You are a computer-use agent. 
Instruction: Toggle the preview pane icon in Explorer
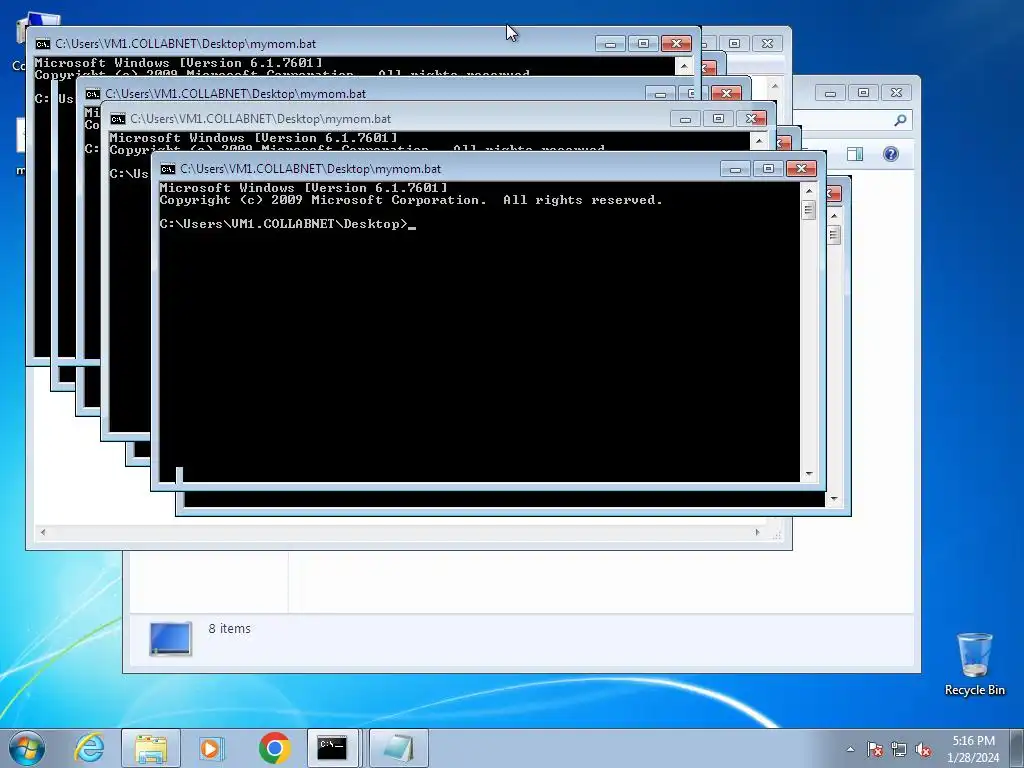click(855, 154)
